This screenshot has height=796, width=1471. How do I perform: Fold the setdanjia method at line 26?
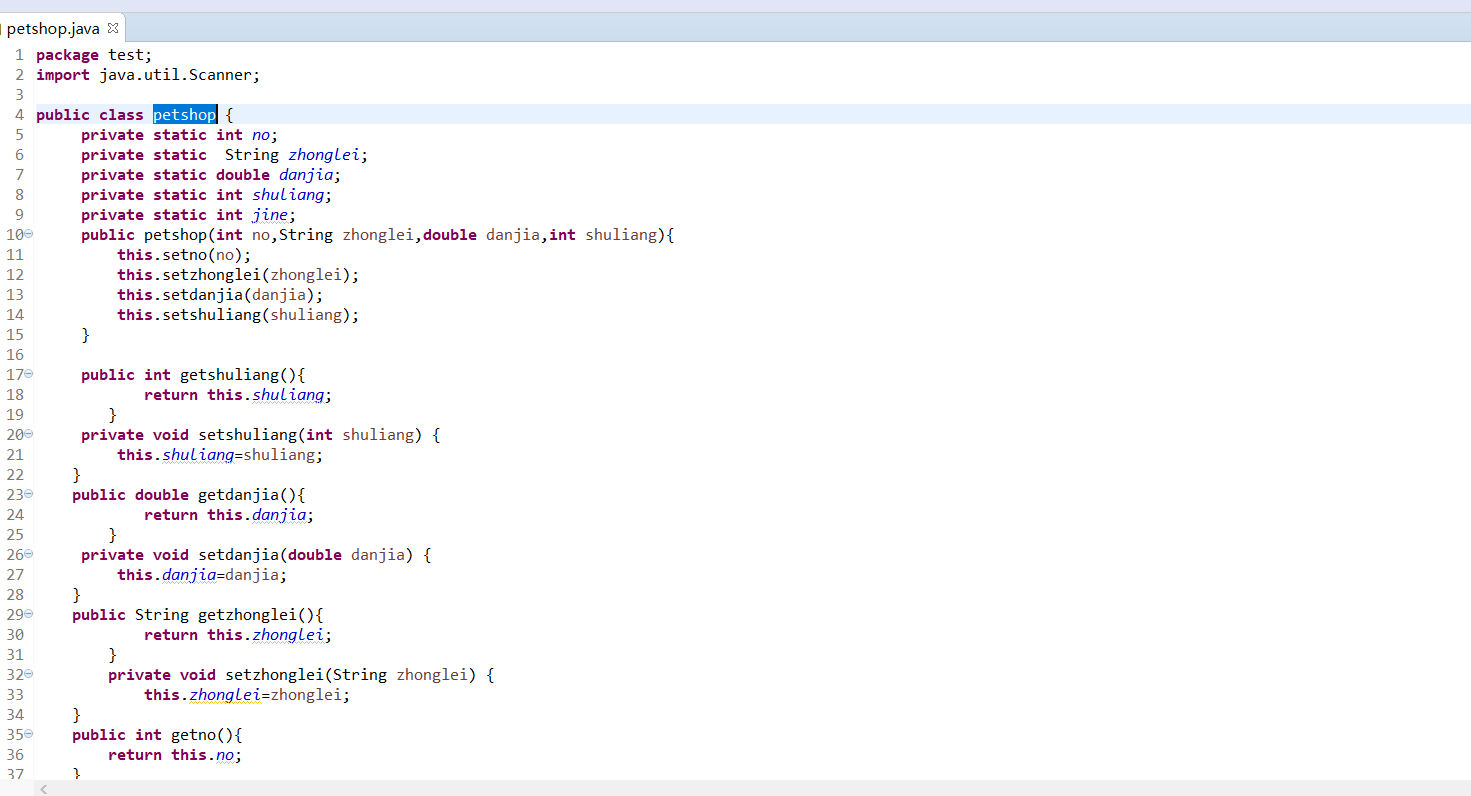click(28, 554)
